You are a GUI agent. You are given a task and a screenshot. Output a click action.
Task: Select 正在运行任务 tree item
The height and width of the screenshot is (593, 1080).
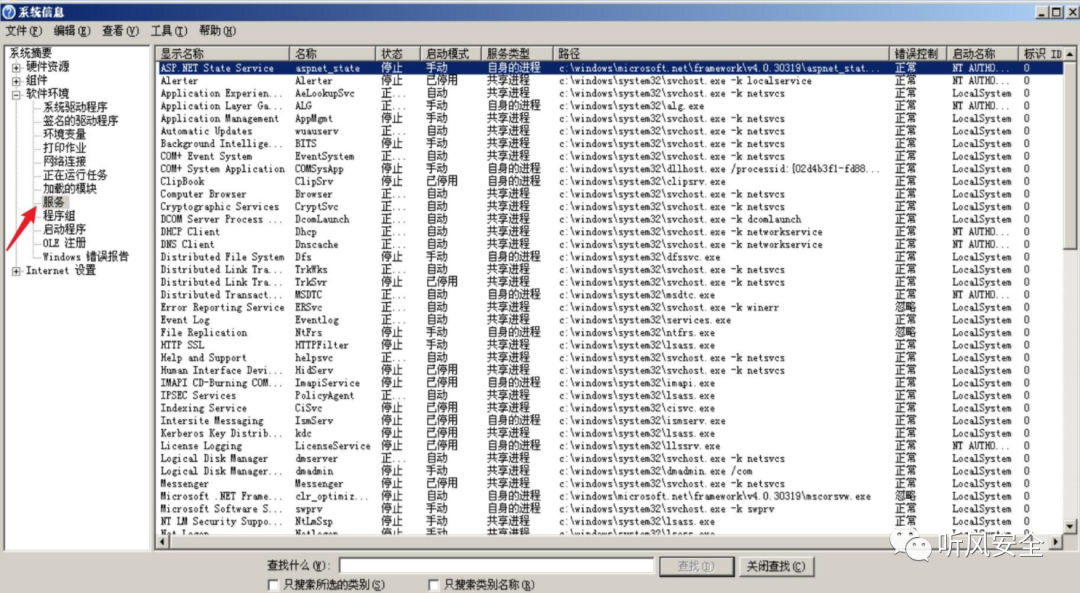[x=75, y=175]
